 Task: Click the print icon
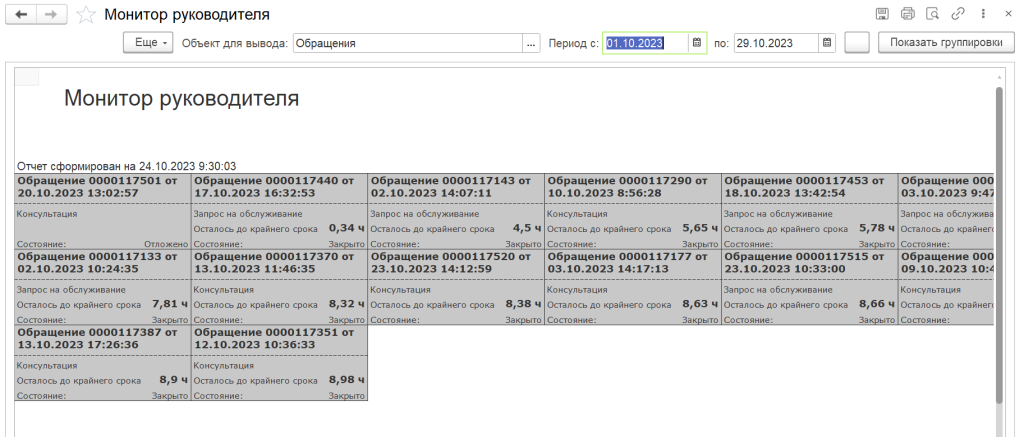907,14
